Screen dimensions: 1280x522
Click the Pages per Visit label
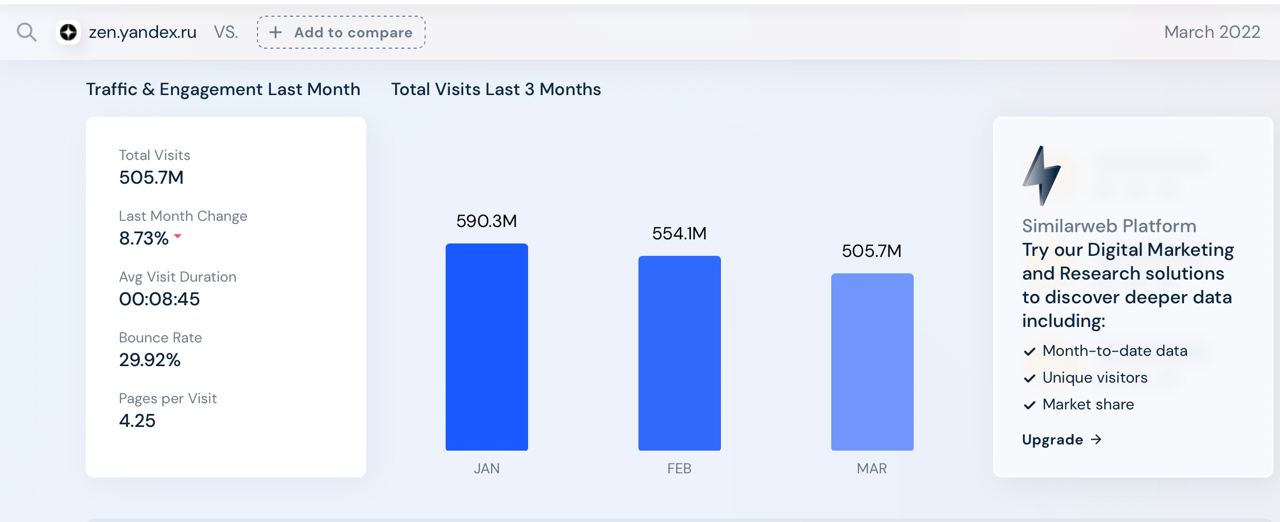click(168, 398)
